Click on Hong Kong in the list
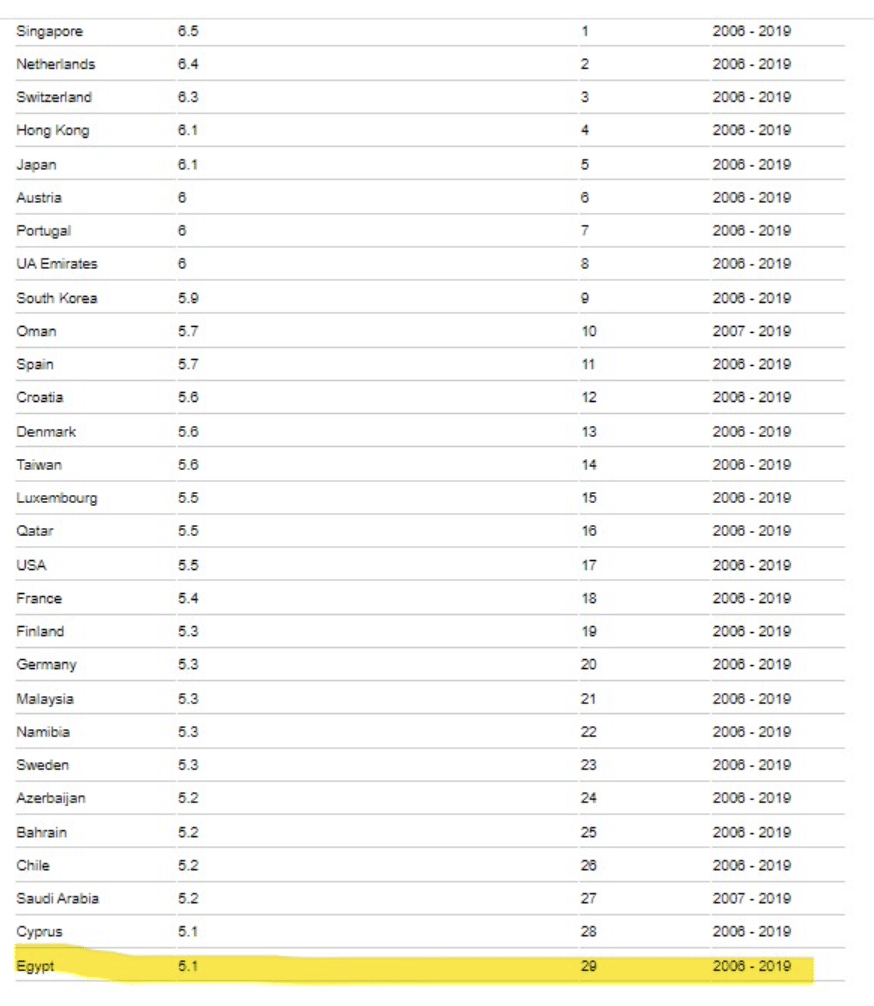The image size is (874, 1006). tap(52, 130)
